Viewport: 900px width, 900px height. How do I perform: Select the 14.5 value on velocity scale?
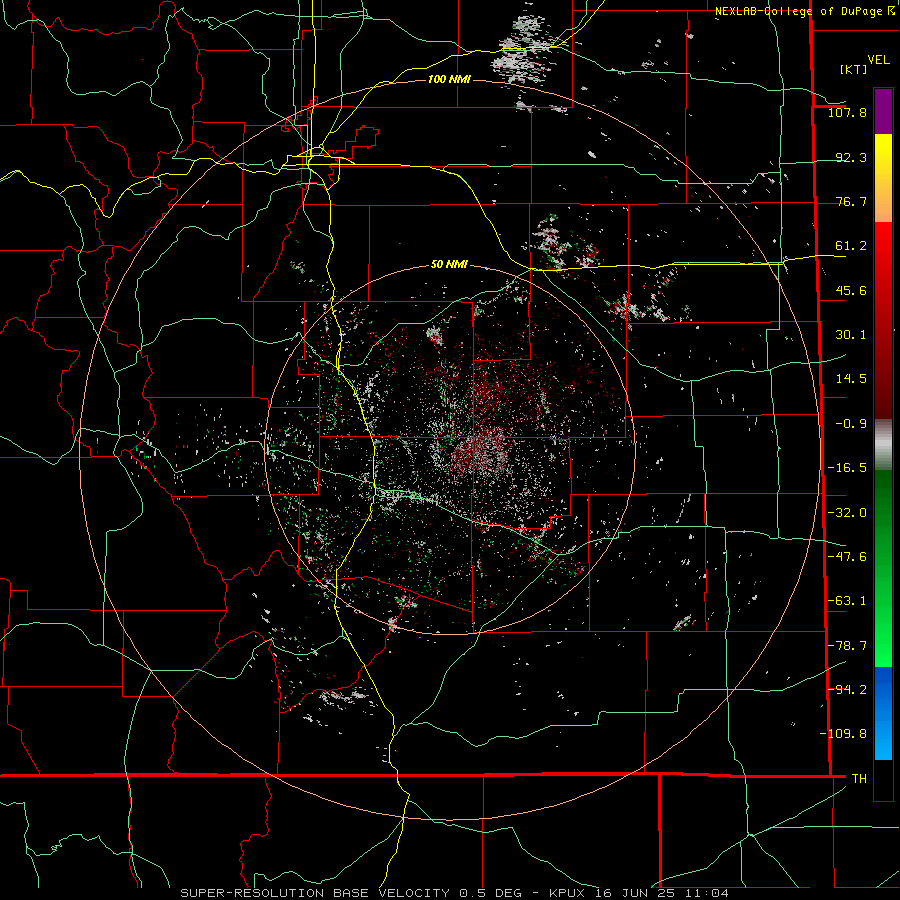click(851, 379)
